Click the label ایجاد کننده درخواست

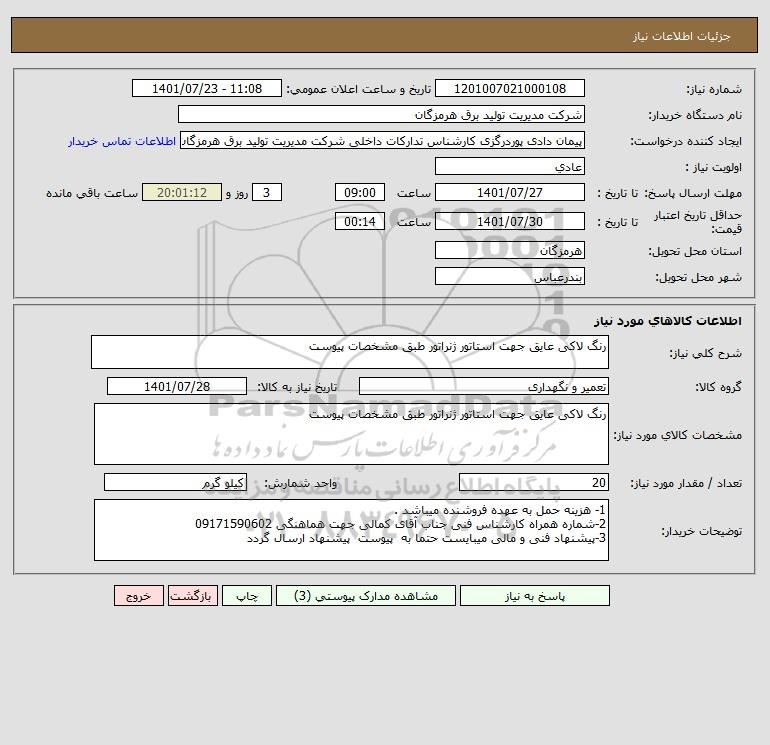pyautogui.click(x=686, y=141)
